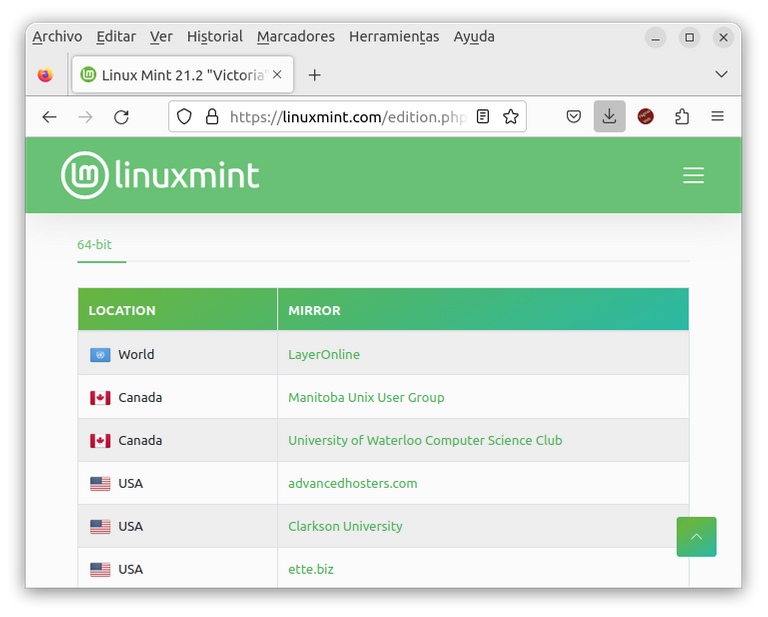
Task: Click the forward navigation arrow
Action: 85,117
